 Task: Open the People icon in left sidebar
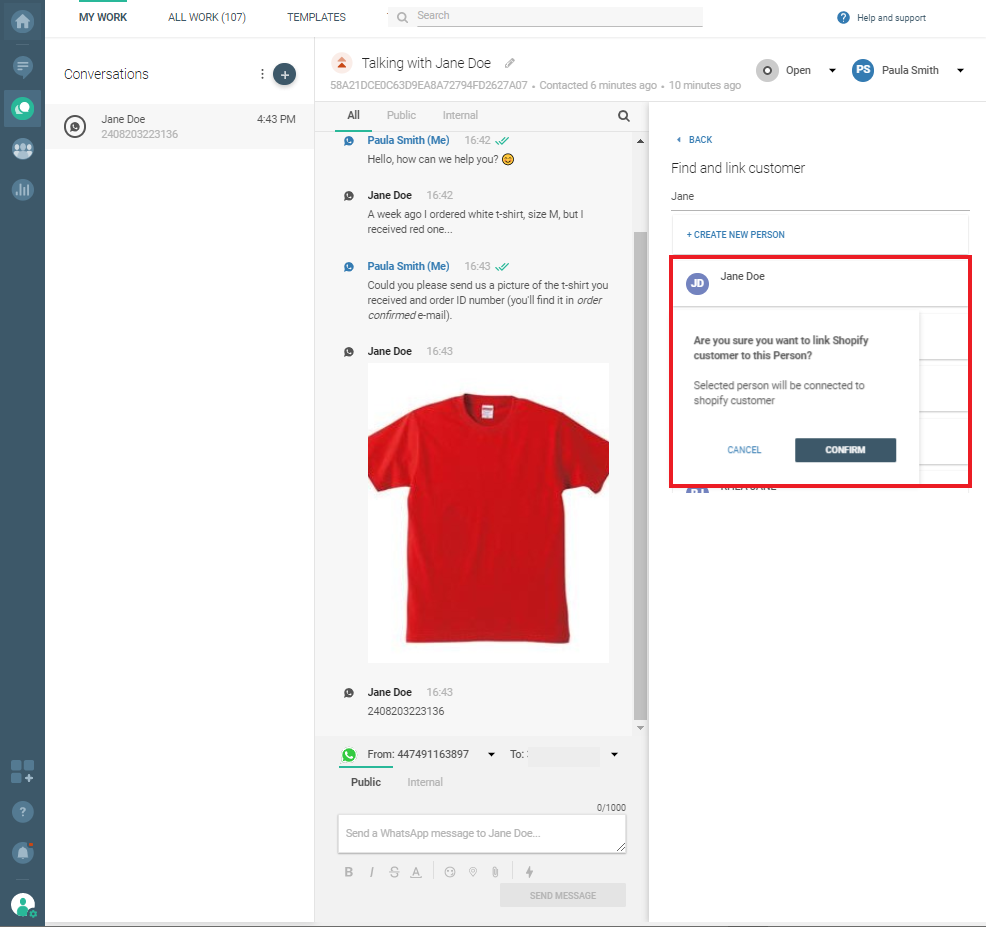click(22, 149)
